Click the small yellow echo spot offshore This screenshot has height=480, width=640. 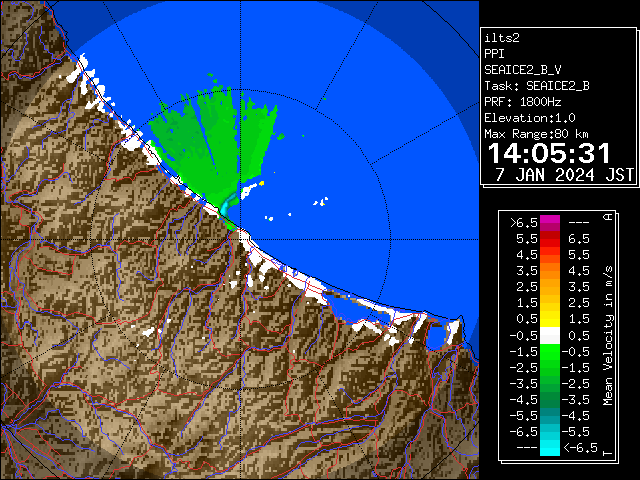click(262, 183)
